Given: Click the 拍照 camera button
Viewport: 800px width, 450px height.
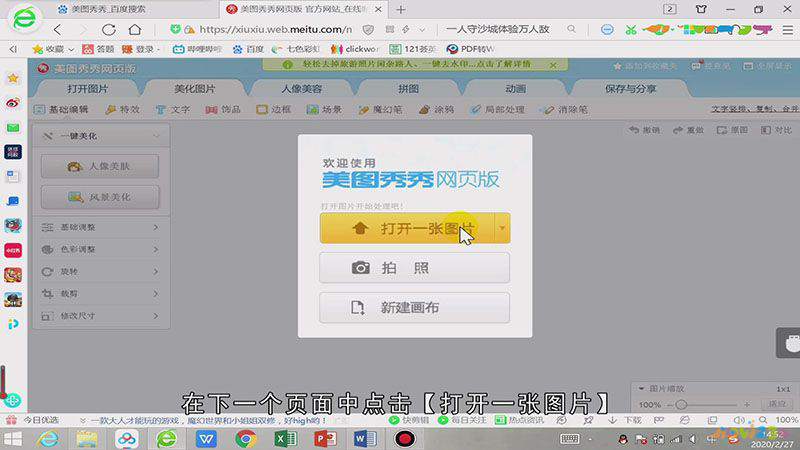Looking at the screenshot, I should pyautogui.click(x=414, y=268).
